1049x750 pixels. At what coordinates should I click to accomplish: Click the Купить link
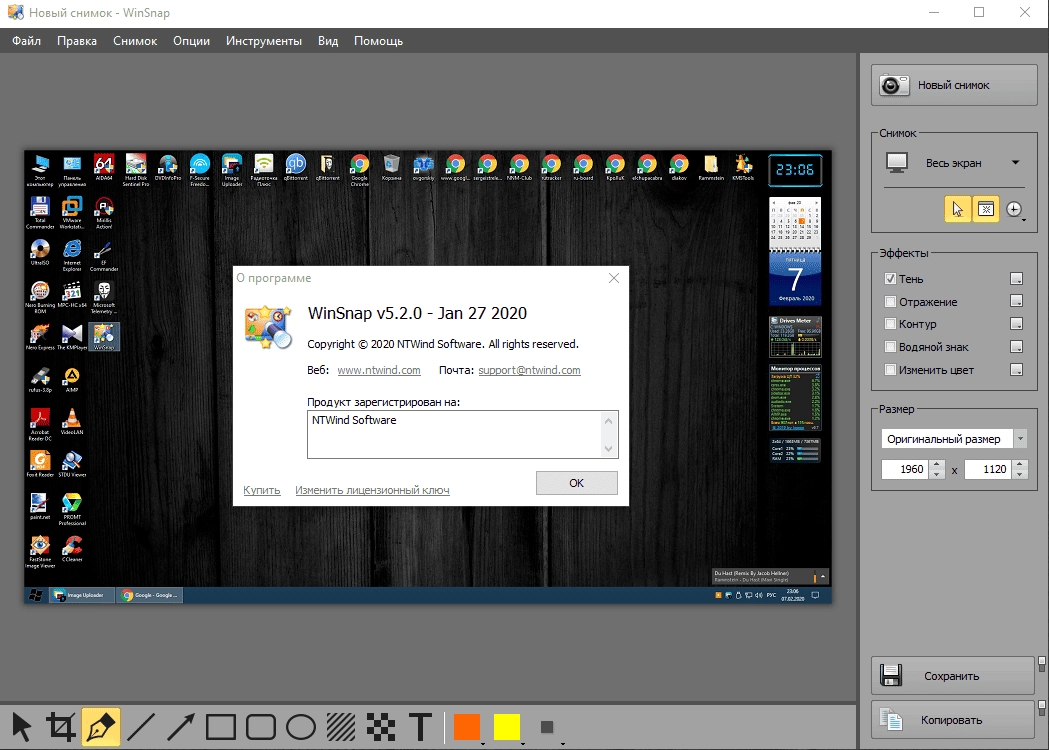[x=262, y=490]
